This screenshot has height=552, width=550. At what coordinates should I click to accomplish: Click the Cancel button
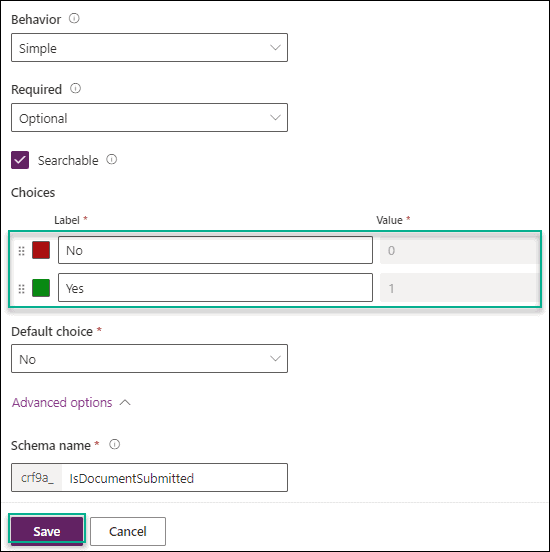128,531
